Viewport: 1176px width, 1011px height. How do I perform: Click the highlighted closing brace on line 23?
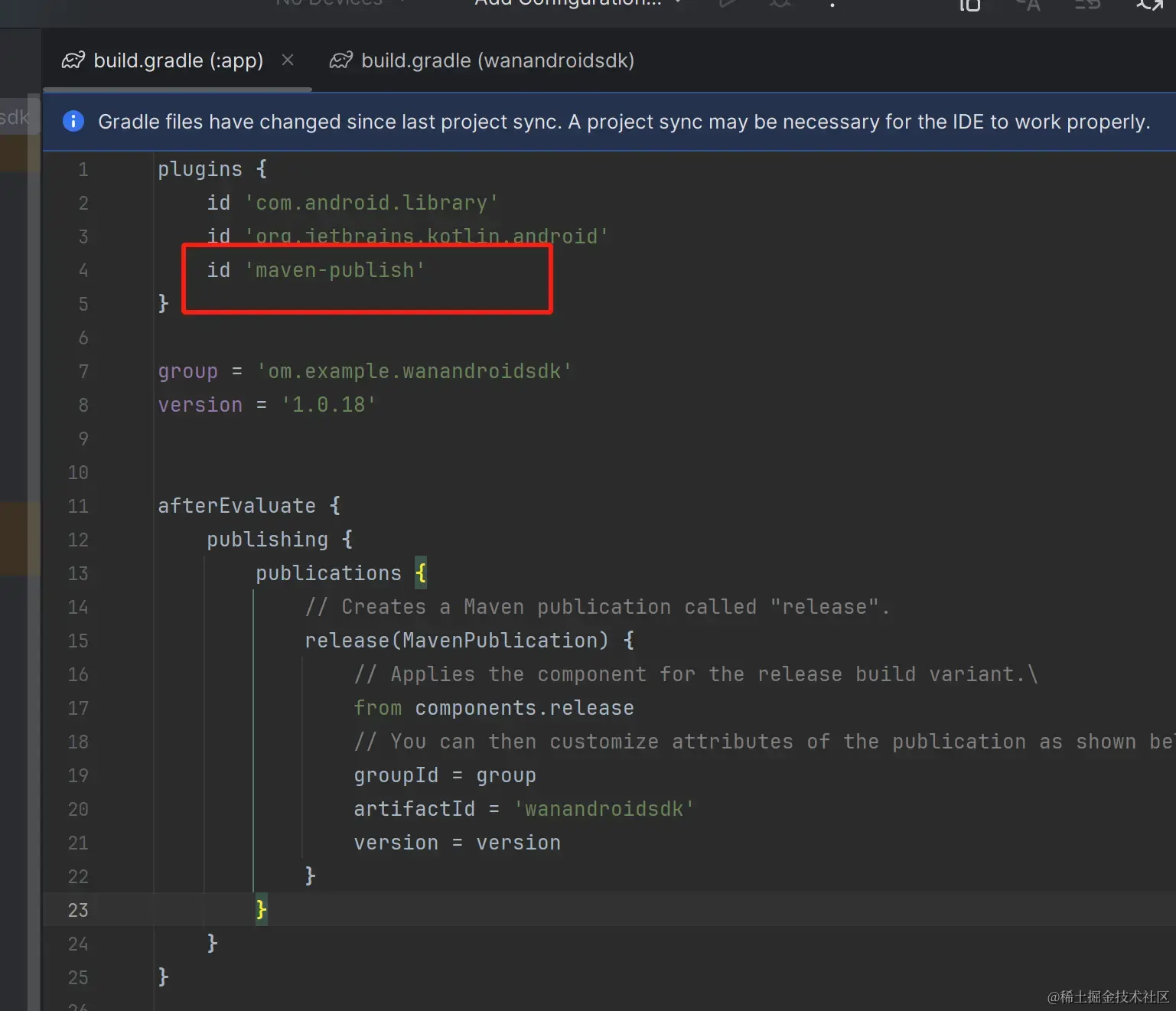click(x=262, y=910)
